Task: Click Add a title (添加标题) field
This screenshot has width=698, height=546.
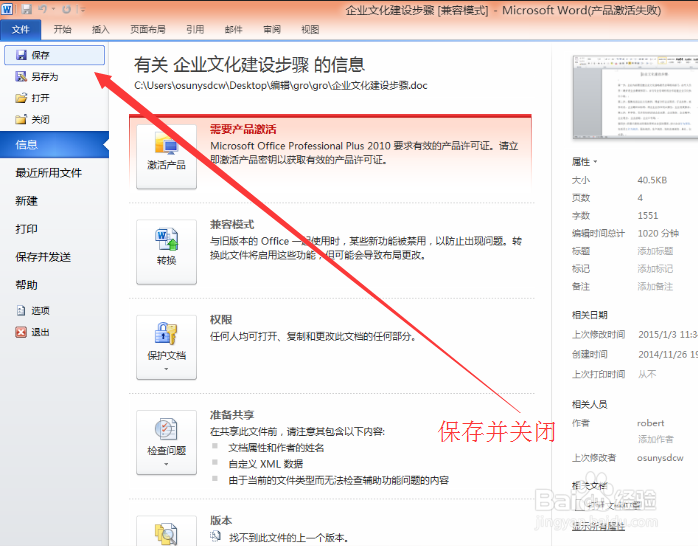Action: point(655,251)
